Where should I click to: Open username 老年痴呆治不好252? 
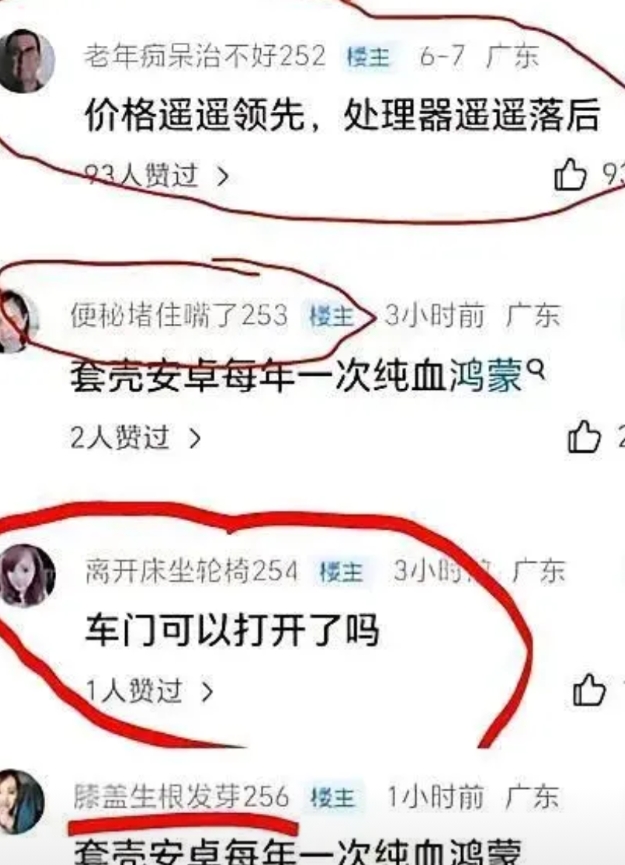pos(205,56)
